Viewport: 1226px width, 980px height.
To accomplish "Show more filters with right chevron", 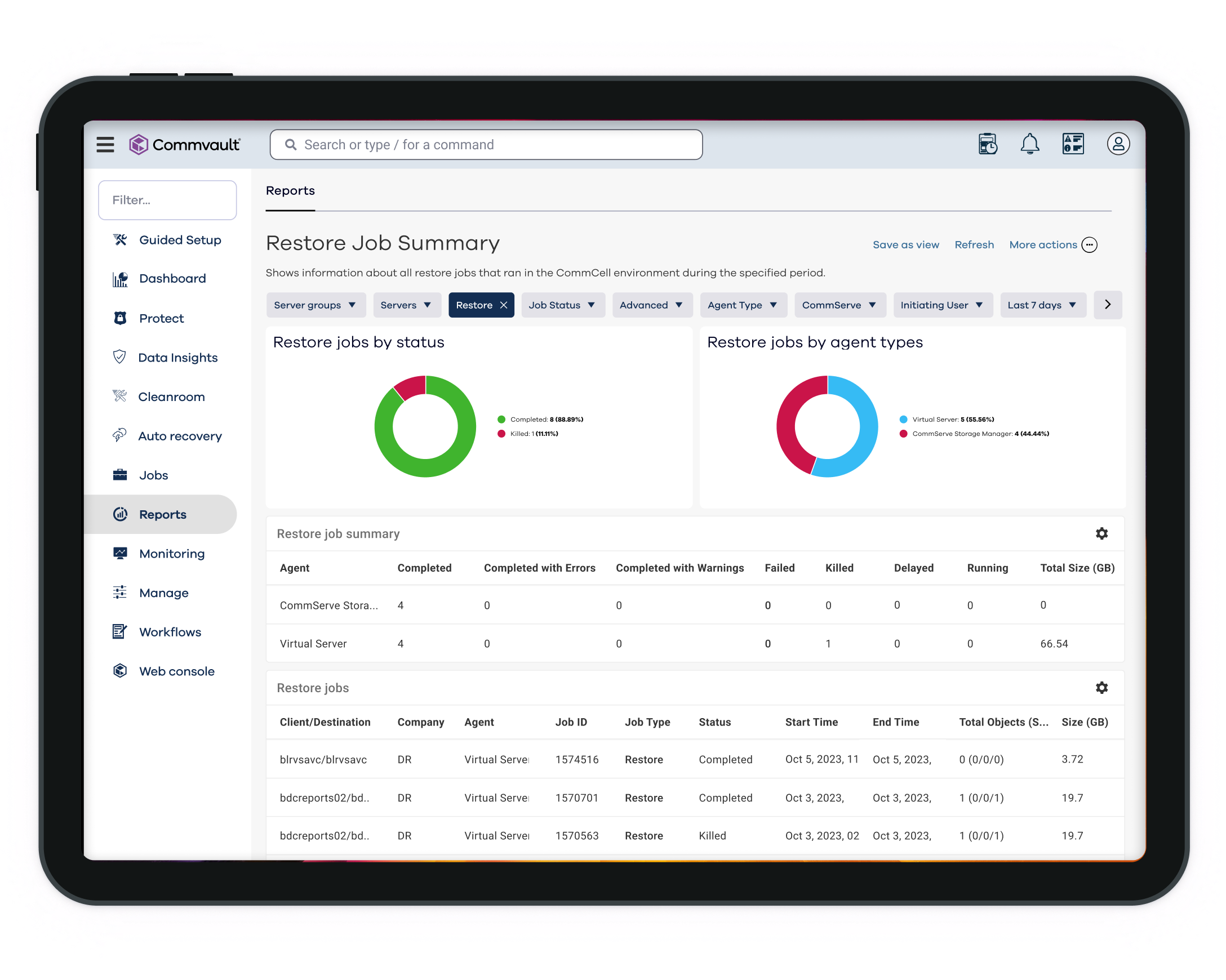I will click(1107, 305).
